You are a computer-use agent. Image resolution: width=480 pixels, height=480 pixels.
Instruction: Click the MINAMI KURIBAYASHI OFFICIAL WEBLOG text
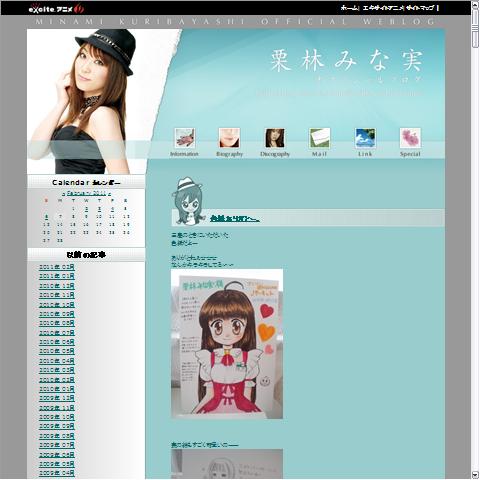pos(235,22)
